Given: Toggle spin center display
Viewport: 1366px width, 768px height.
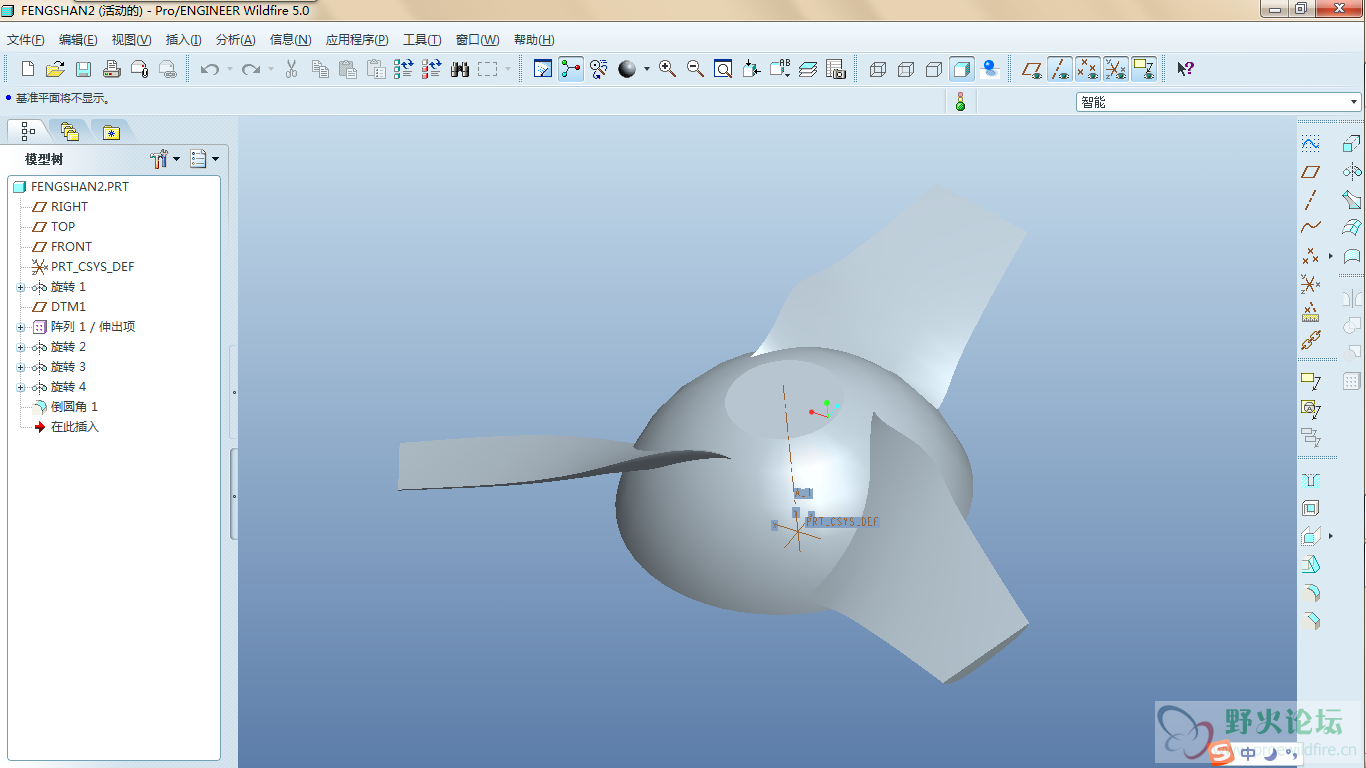Looking at the screenshot, I should click(571, 69).
